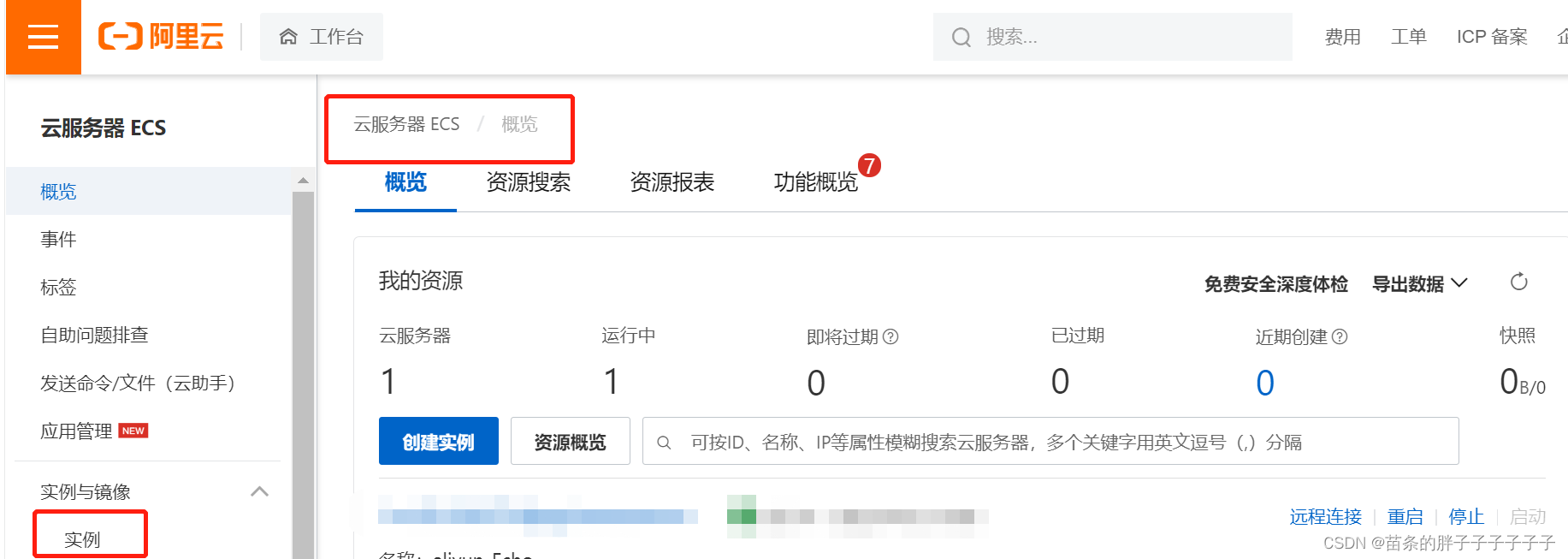This screenshot has height=559, width=1568.
Task: Click the NEW badge beside 应用管理
Action: [x=133, y=431]
